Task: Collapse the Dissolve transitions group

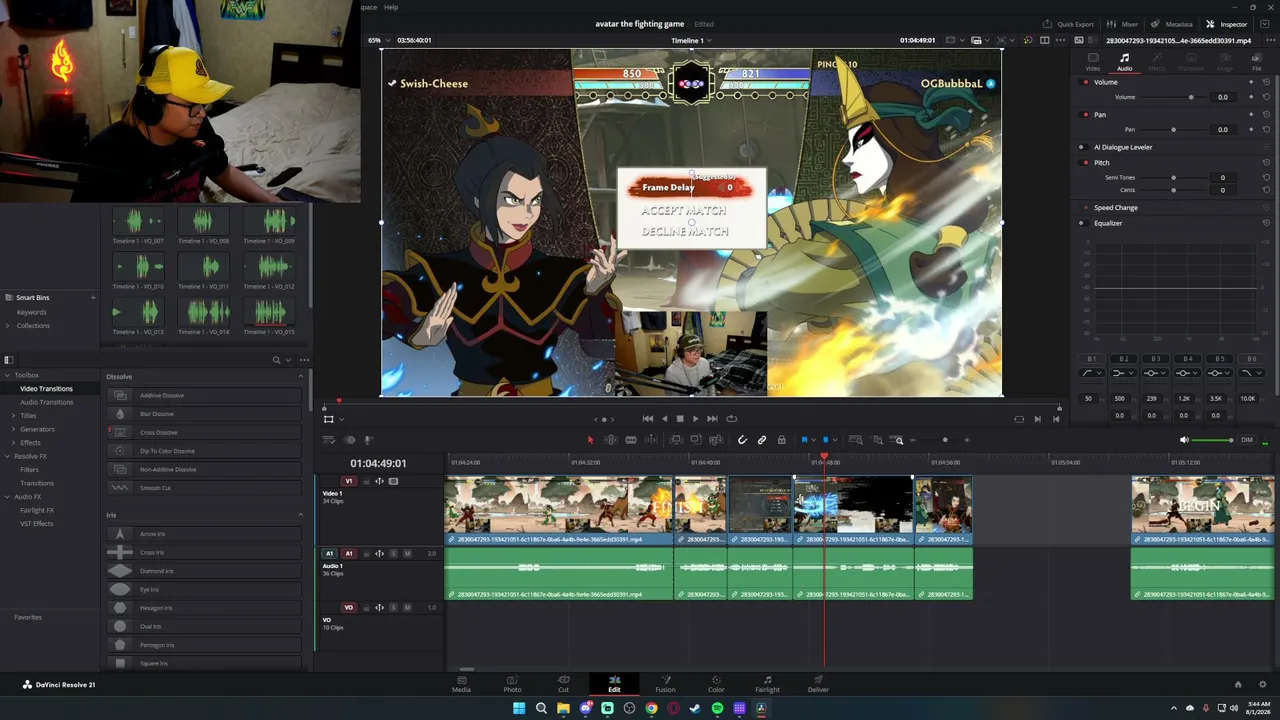Action: click(301, 376)
